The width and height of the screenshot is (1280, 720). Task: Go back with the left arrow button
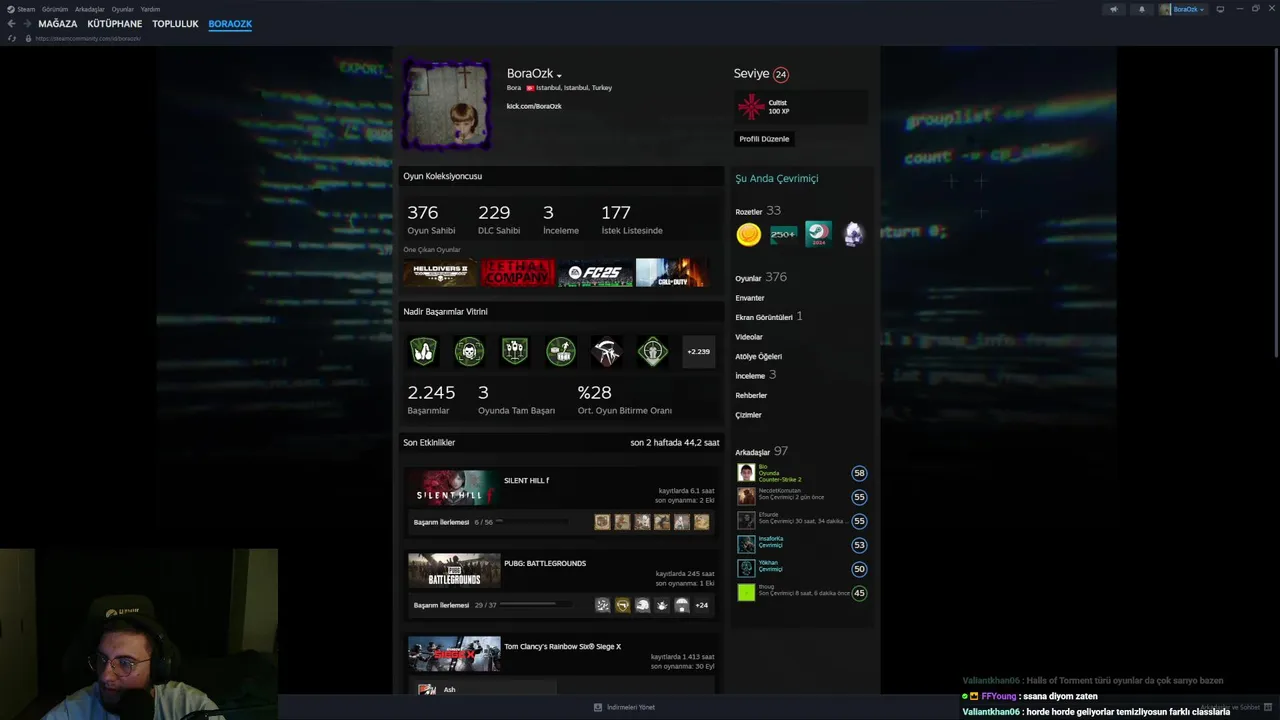point(12,24)
